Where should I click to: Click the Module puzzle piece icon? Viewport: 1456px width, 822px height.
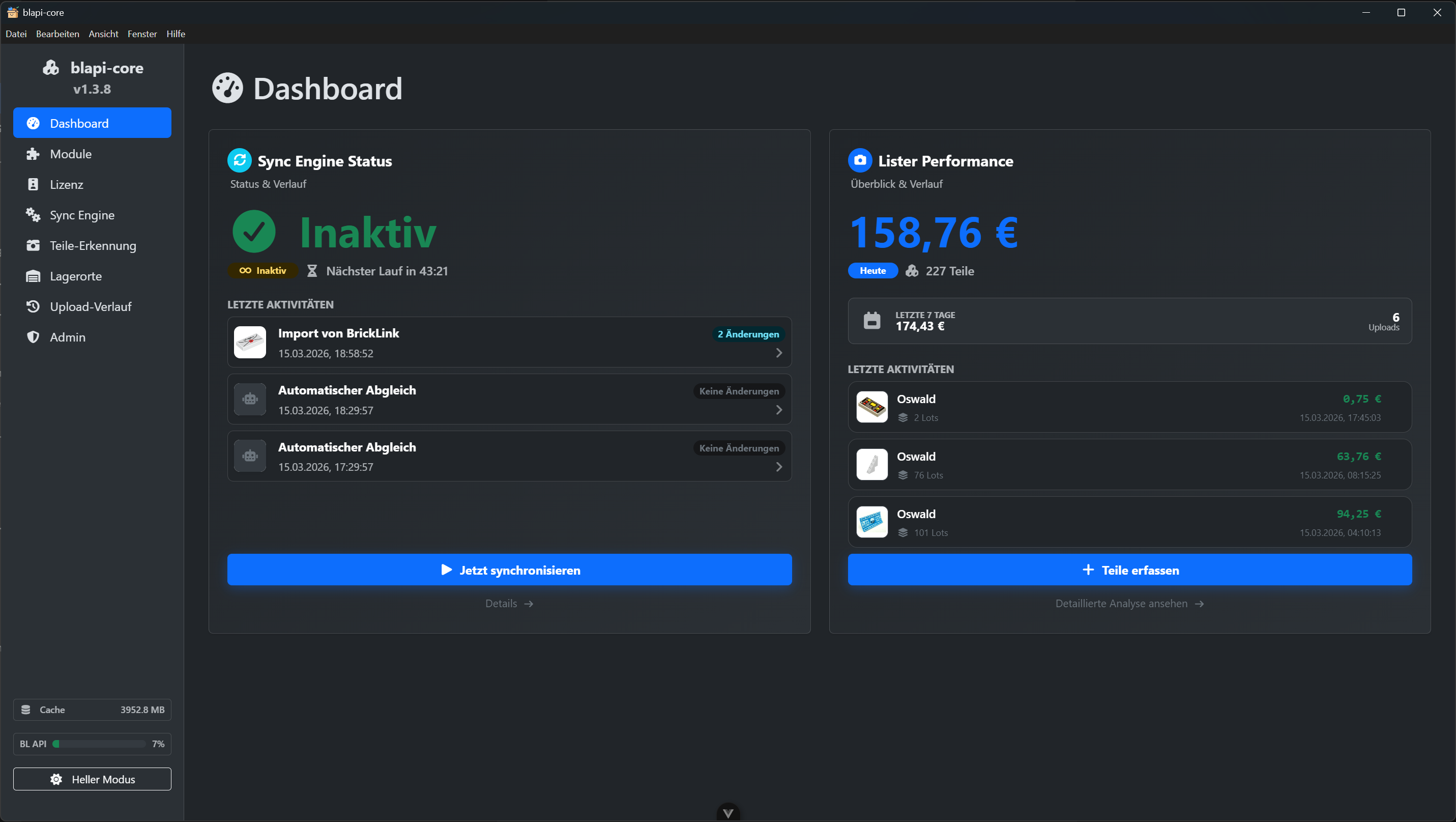[34, 154]
